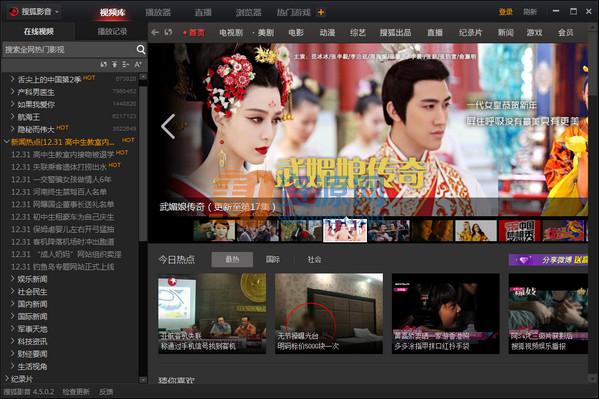599x399 pixels.
Task: Expand 科技资讯 category
Action: (13, 341)
